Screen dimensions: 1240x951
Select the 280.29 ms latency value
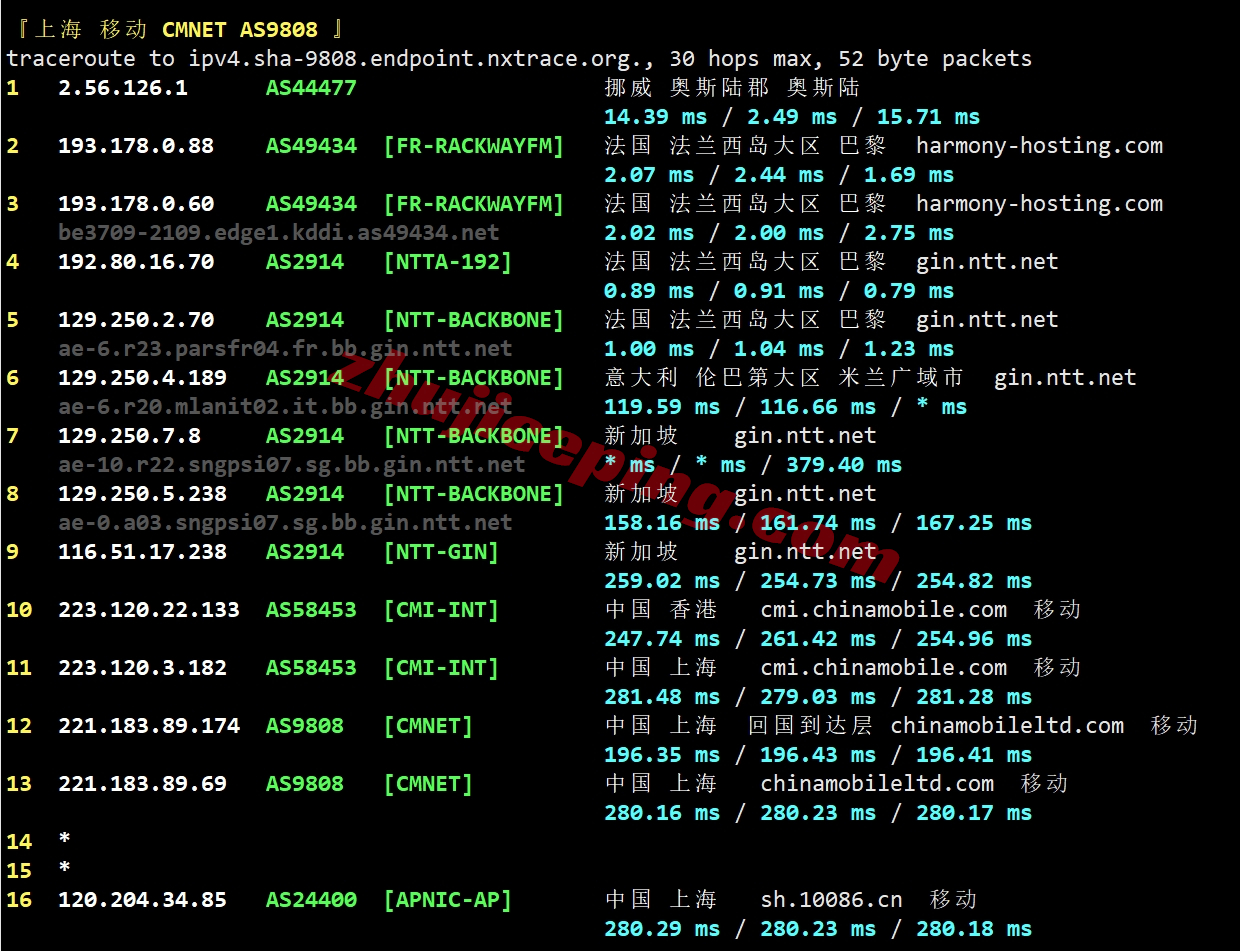[x=662, y=929]
